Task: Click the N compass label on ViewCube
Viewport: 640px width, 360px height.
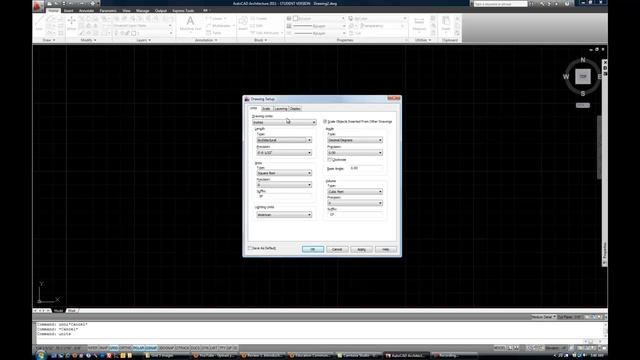Action: tap(583, 60)
